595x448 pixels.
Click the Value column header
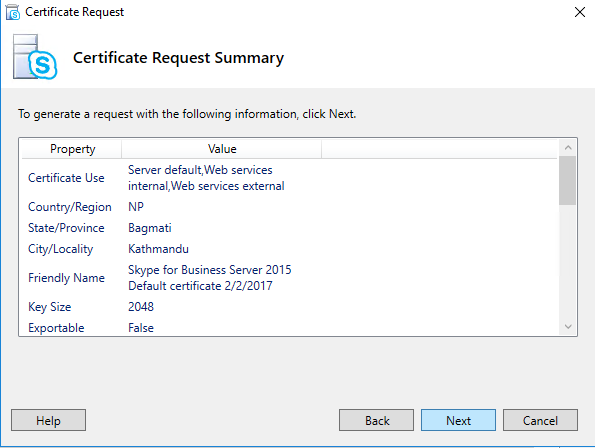coord(222,149)
